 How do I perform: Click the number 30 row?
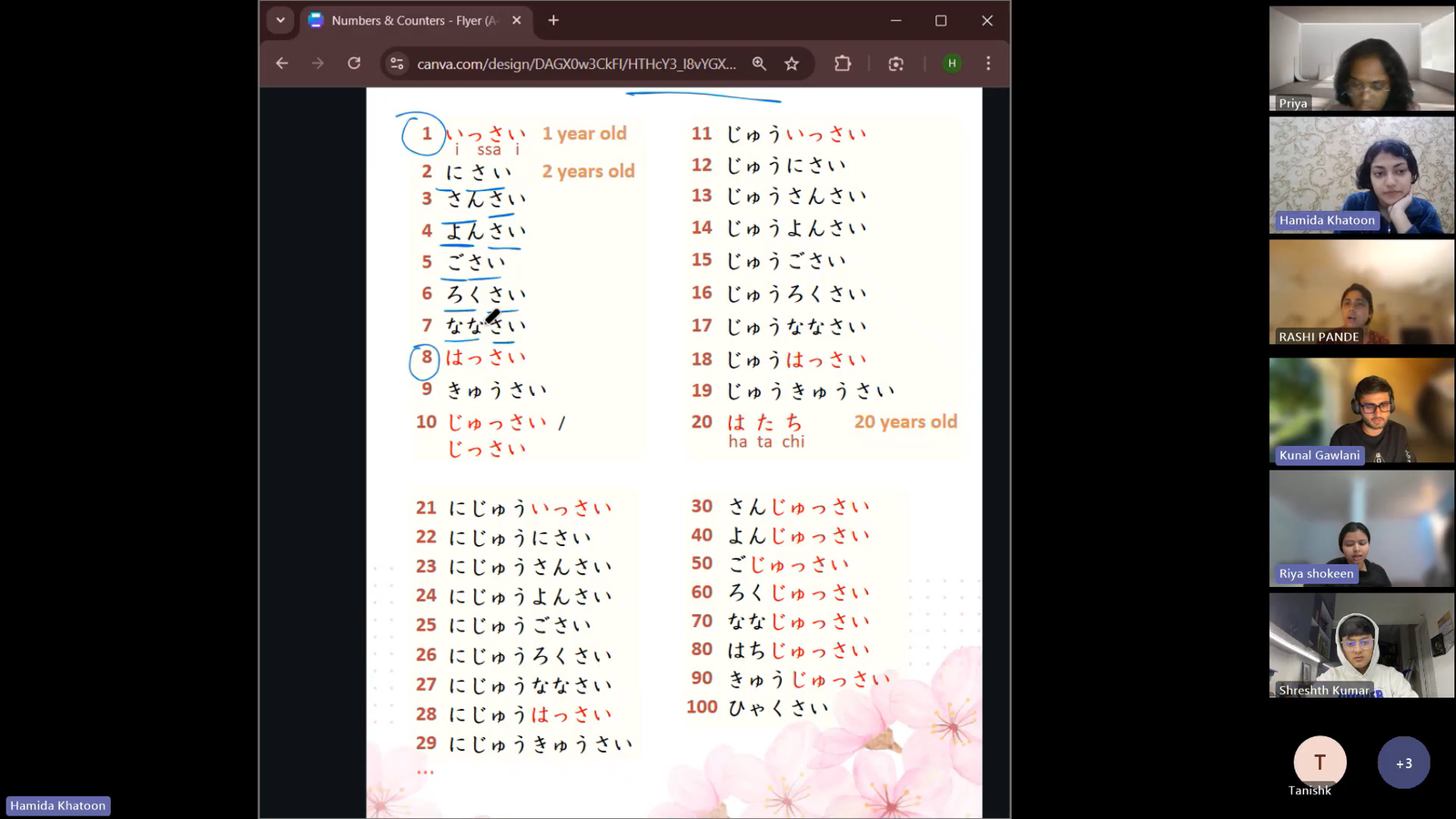(781, 506)
